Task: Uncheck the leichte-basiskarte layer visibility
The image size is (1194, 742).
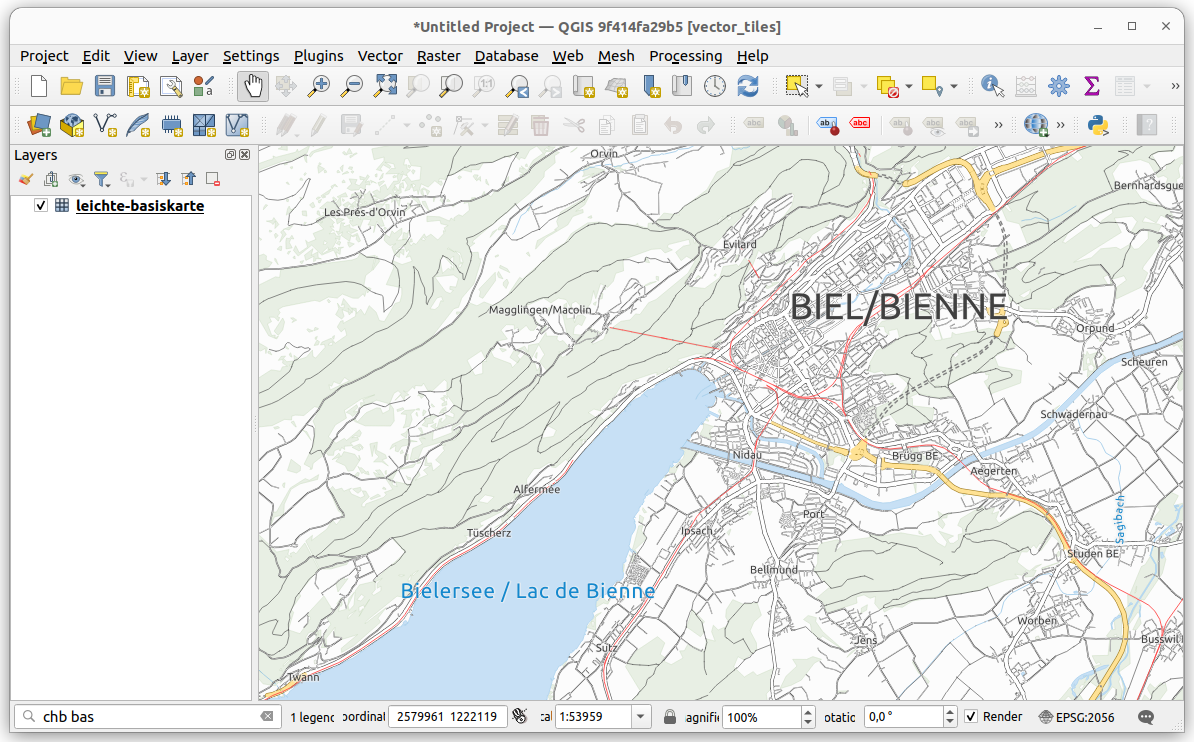Action: tap(41, 206)
